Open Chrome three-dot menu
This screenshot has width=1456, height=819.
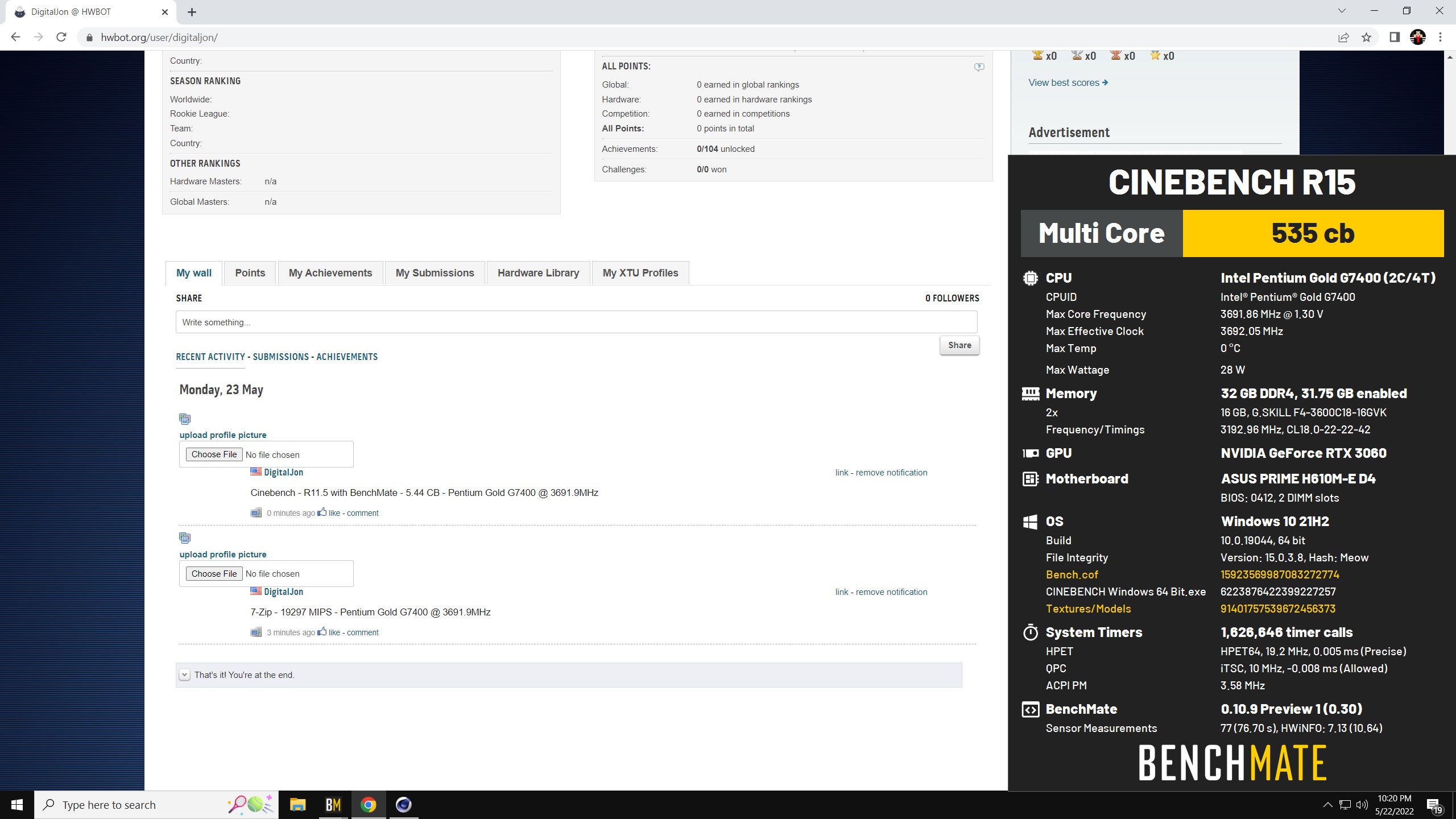pos(1440,38)
